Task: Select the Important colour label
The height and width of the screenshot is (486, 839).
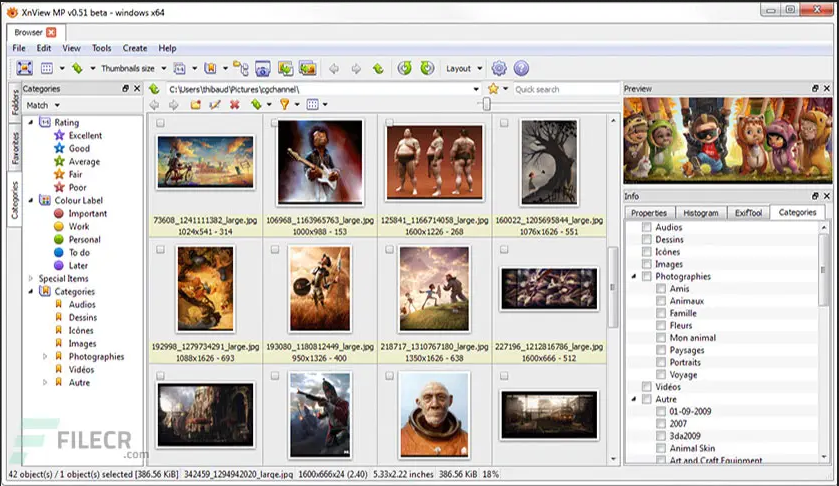Action: pyautogui.click(x=87, y=214)
